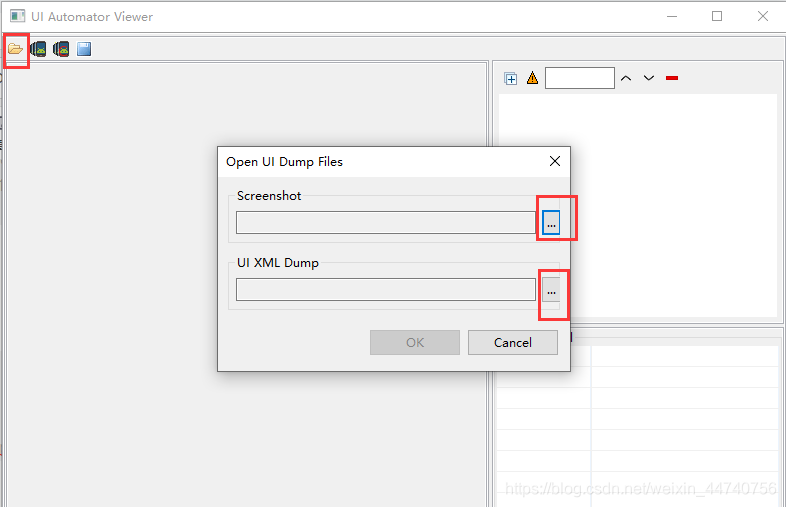Close the Open UI Dump Files dialog

tap(554, 161)
